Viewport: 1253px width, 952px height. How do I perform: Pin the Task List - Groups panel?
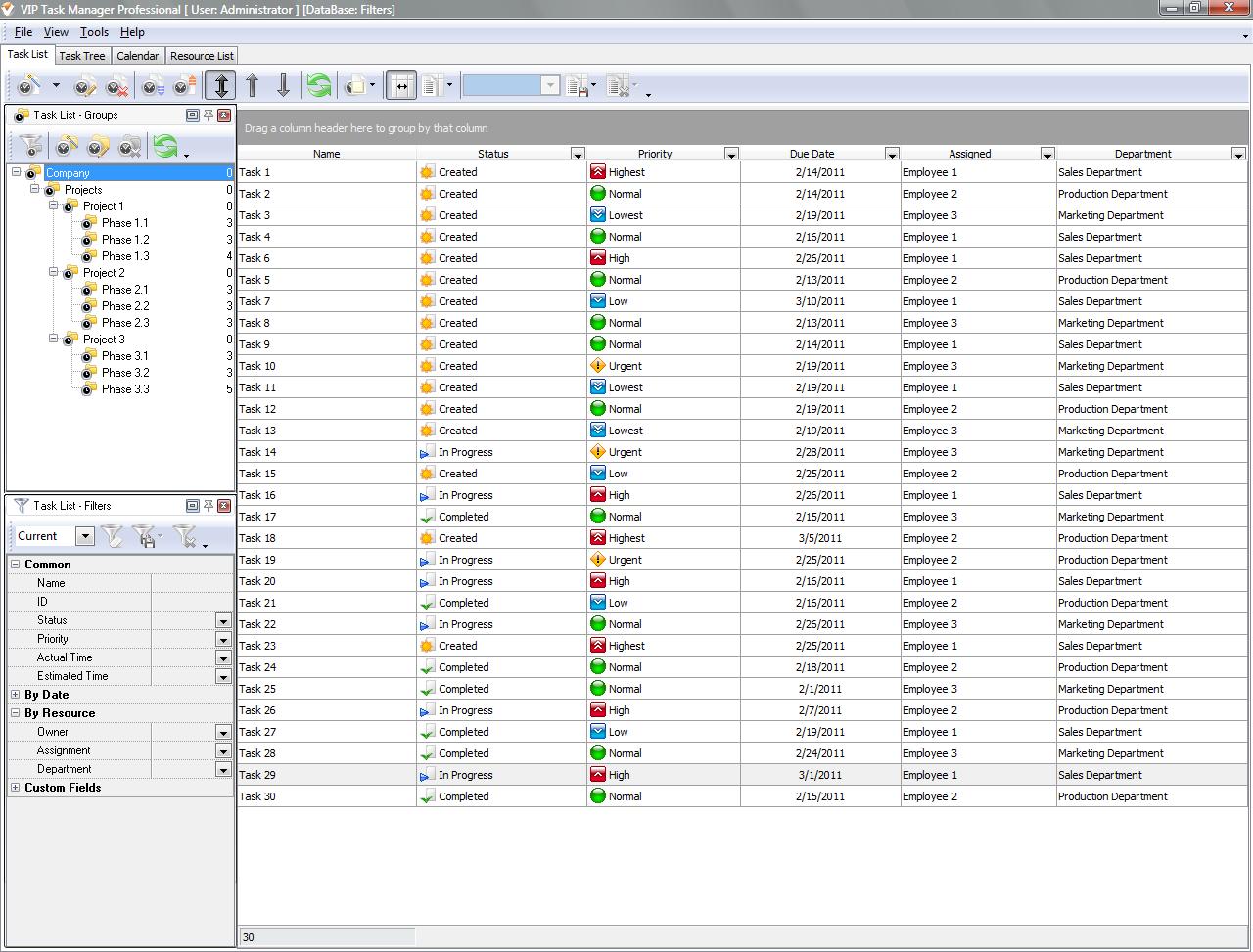[209, 115]
